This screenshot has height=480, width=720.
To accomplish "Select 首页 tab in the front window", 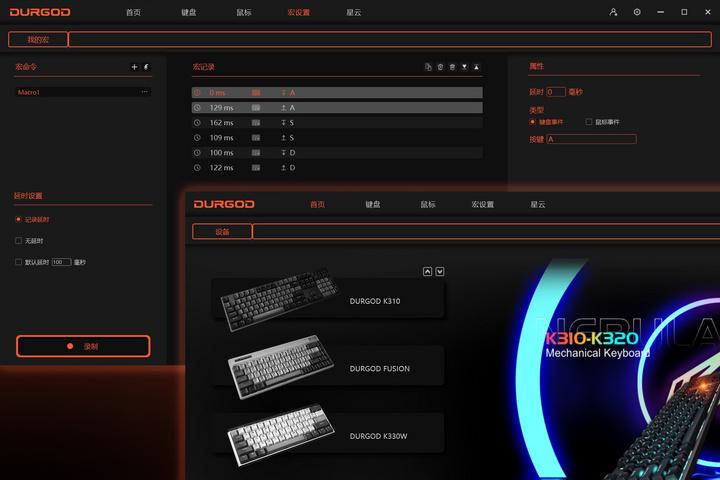I will click(317, 204).
